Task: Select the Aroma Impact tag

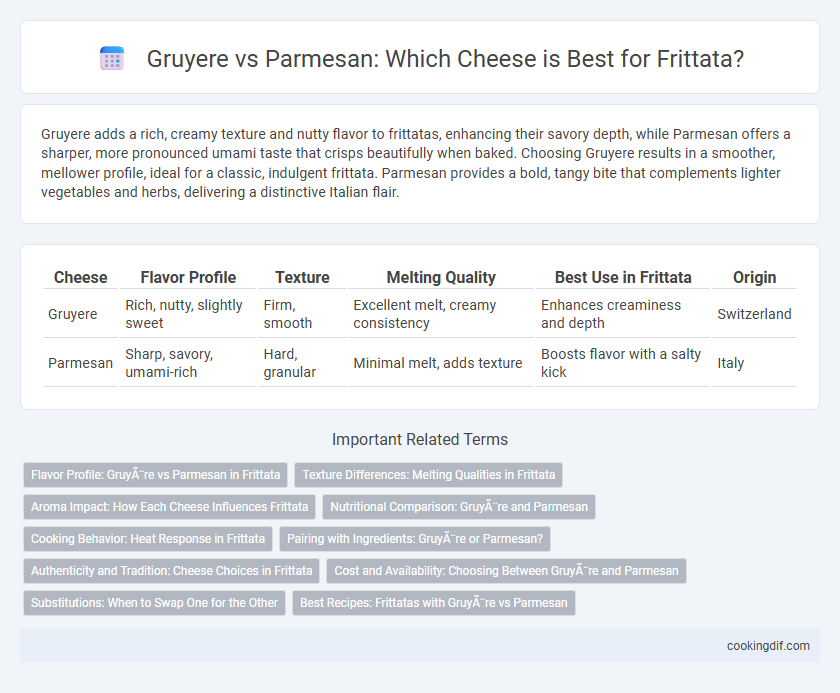Action: (169, 507)
